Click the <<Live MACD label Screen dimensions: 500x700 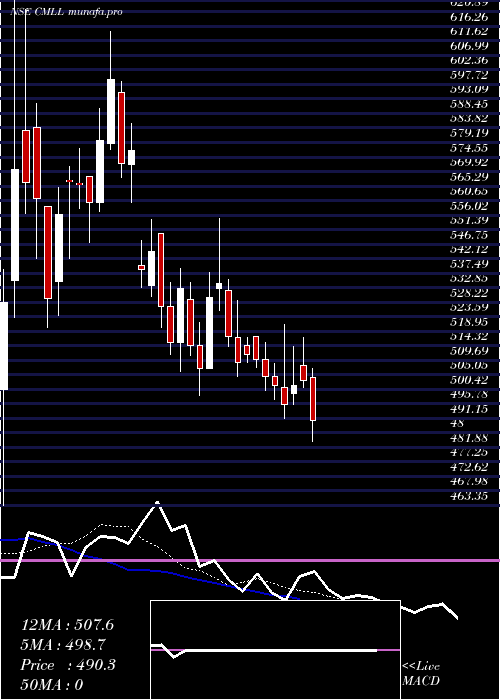[x=421, y=674]
